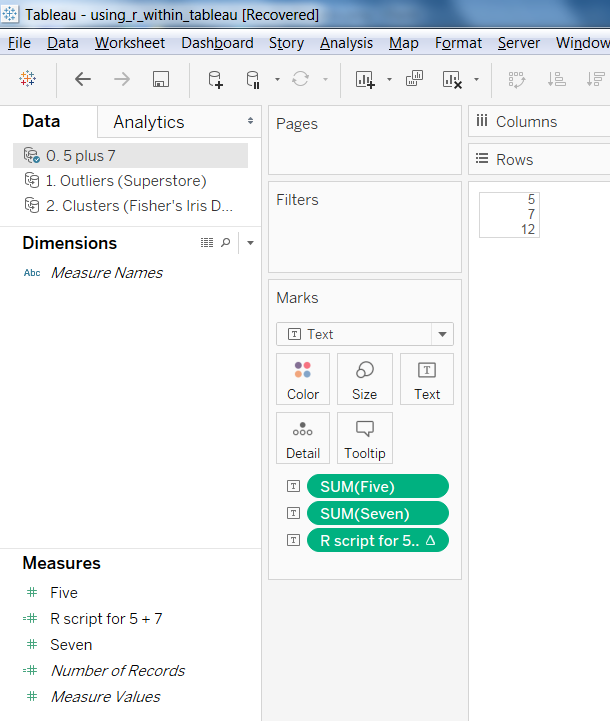610x721 pixels.
Task: Switch to the Data pane tab
Action: (41, 121)
